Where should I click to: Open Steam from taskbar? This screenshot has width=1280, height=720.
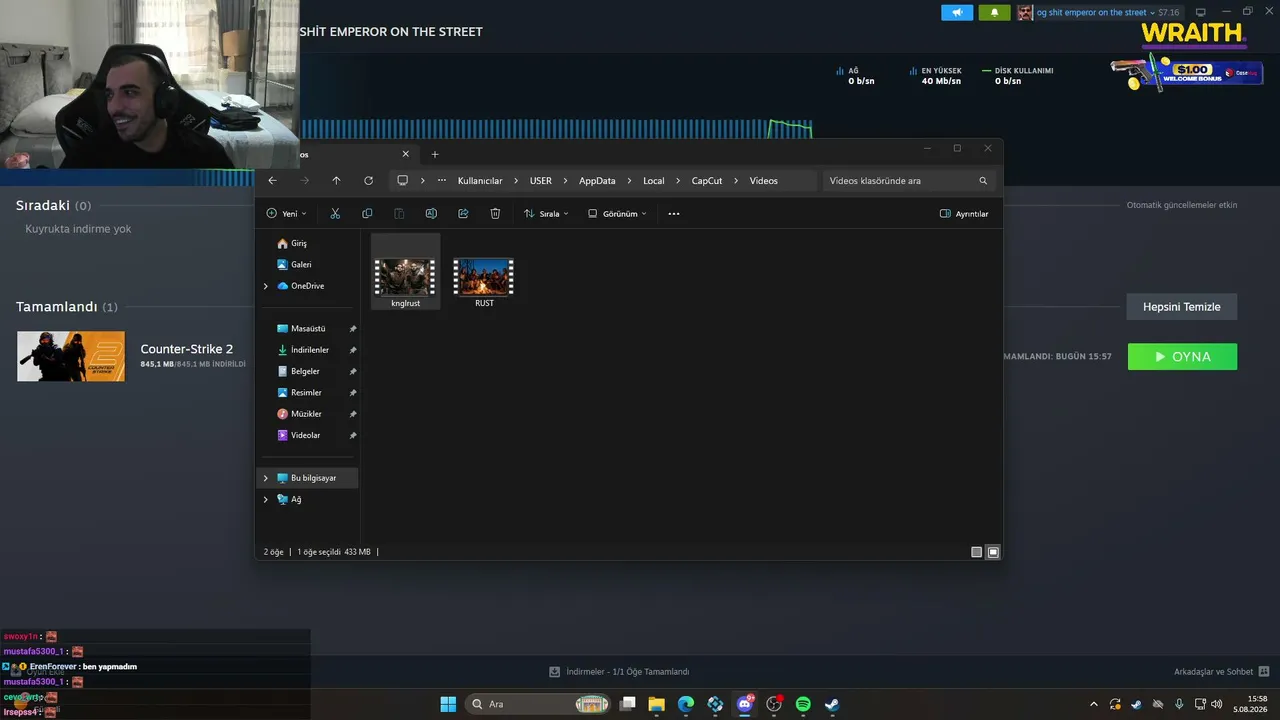point(832,704)
